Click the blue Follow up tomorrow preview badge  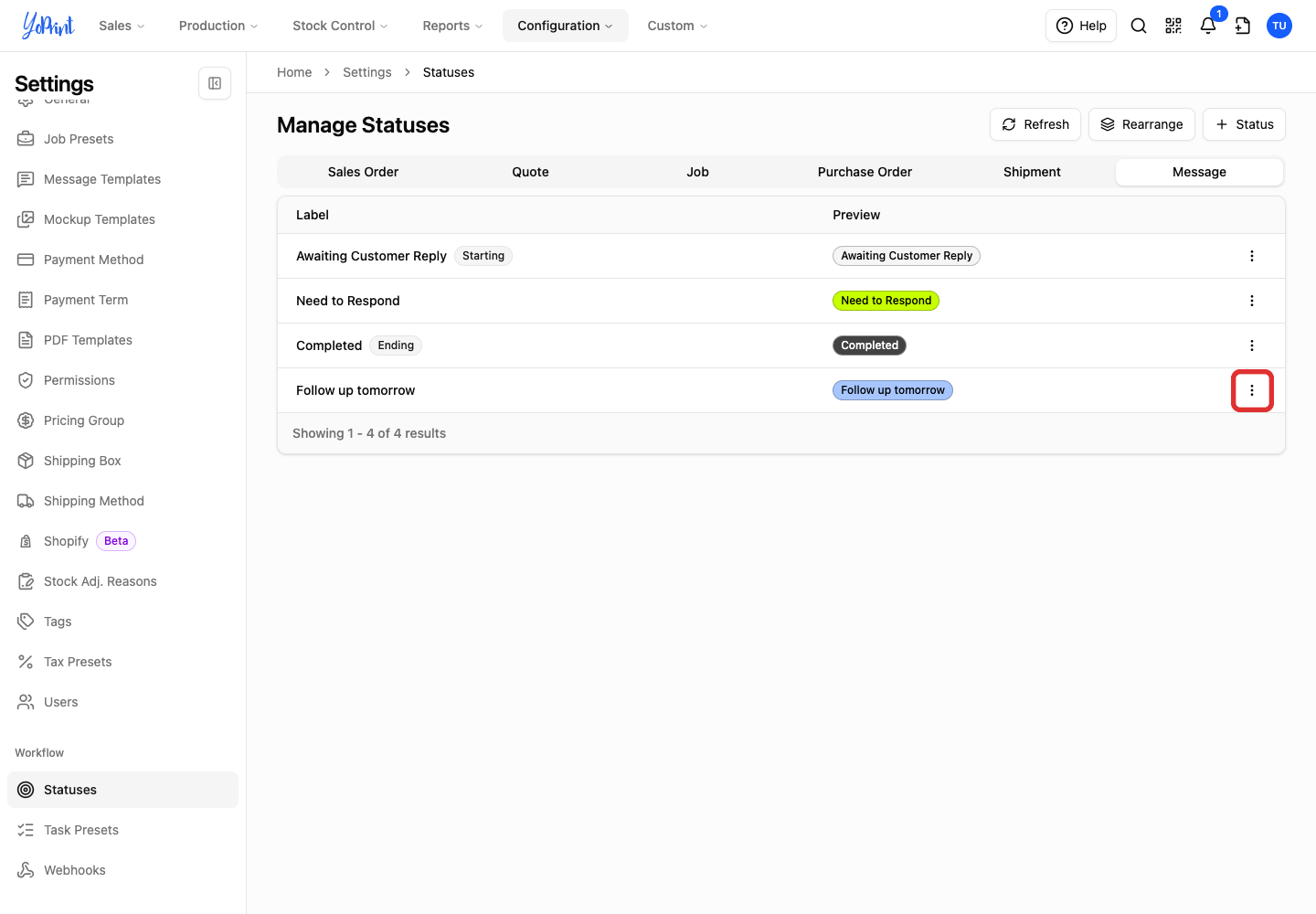893,390
